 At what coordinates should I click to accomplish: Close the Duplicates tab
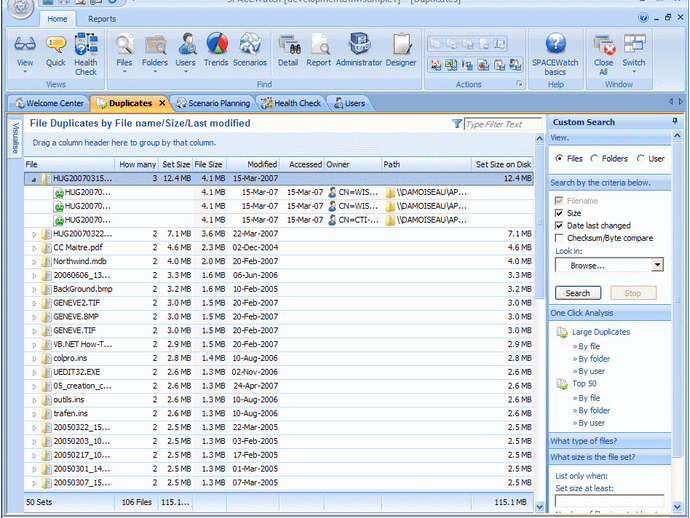(x=162, y=103)
